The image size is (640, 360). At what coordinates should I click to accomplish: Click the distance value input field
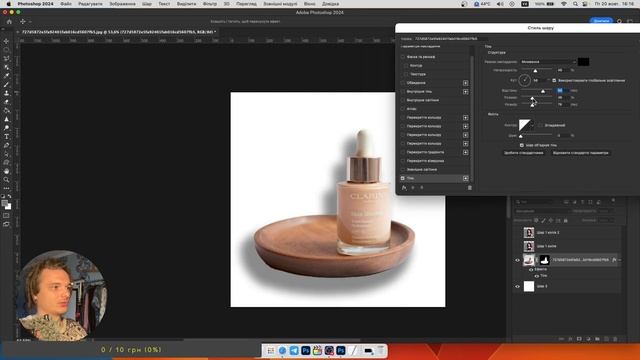point(561,91)
